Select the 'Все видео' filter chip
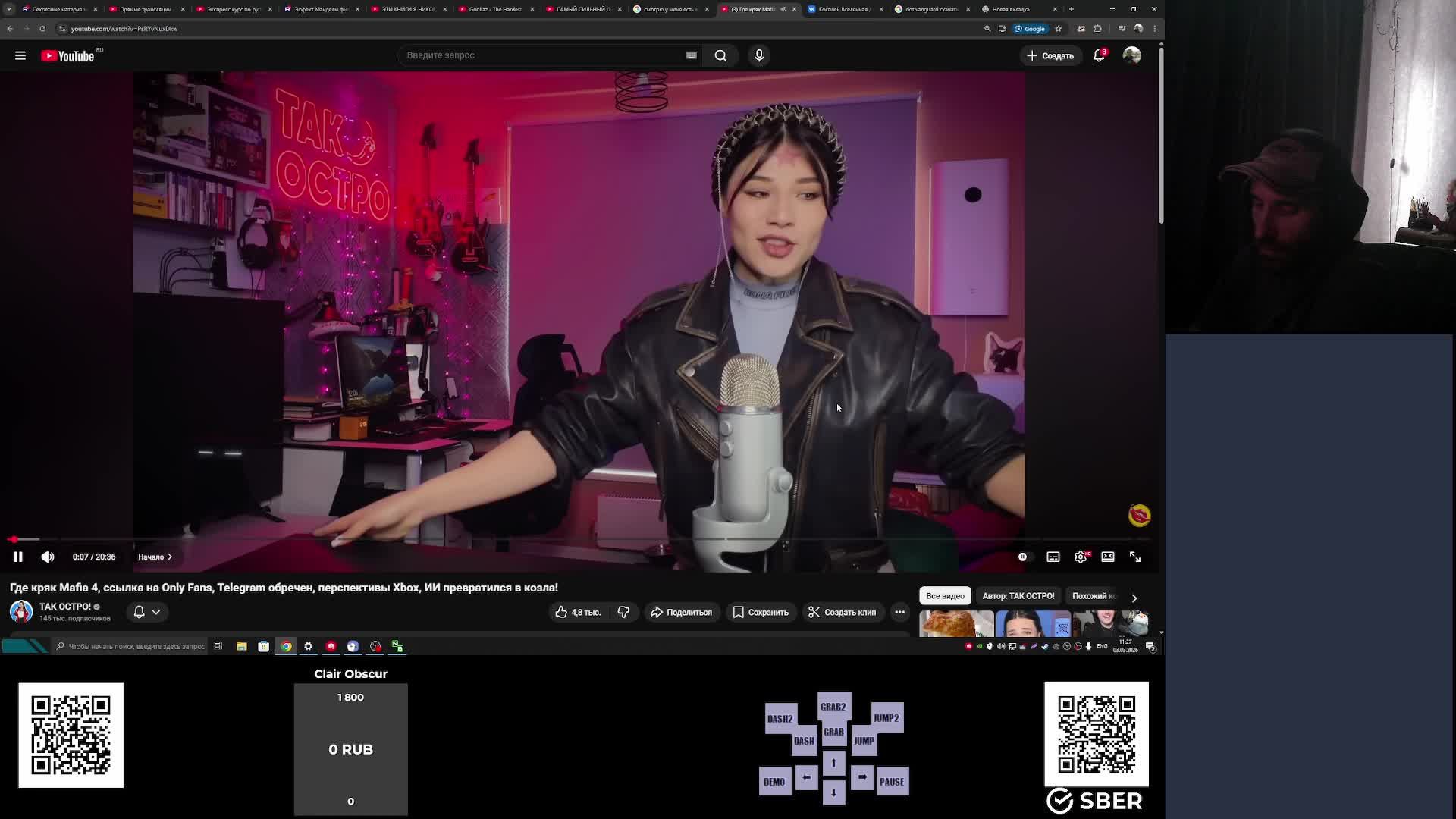Image resolution: width=1456 pixels, height=819 pixels. 945,596
